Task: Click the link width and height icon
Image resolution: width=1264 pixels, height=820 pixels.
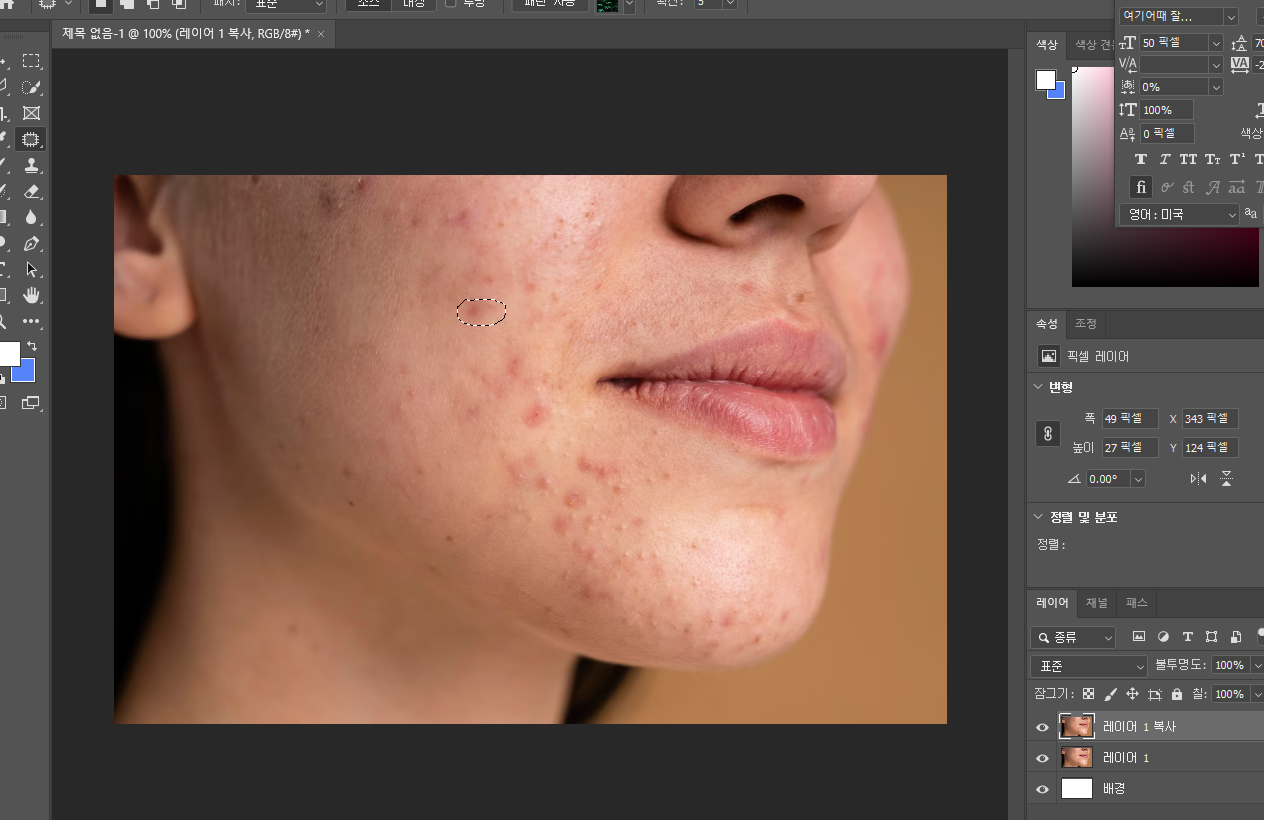Action: (x=1047, y=434)
